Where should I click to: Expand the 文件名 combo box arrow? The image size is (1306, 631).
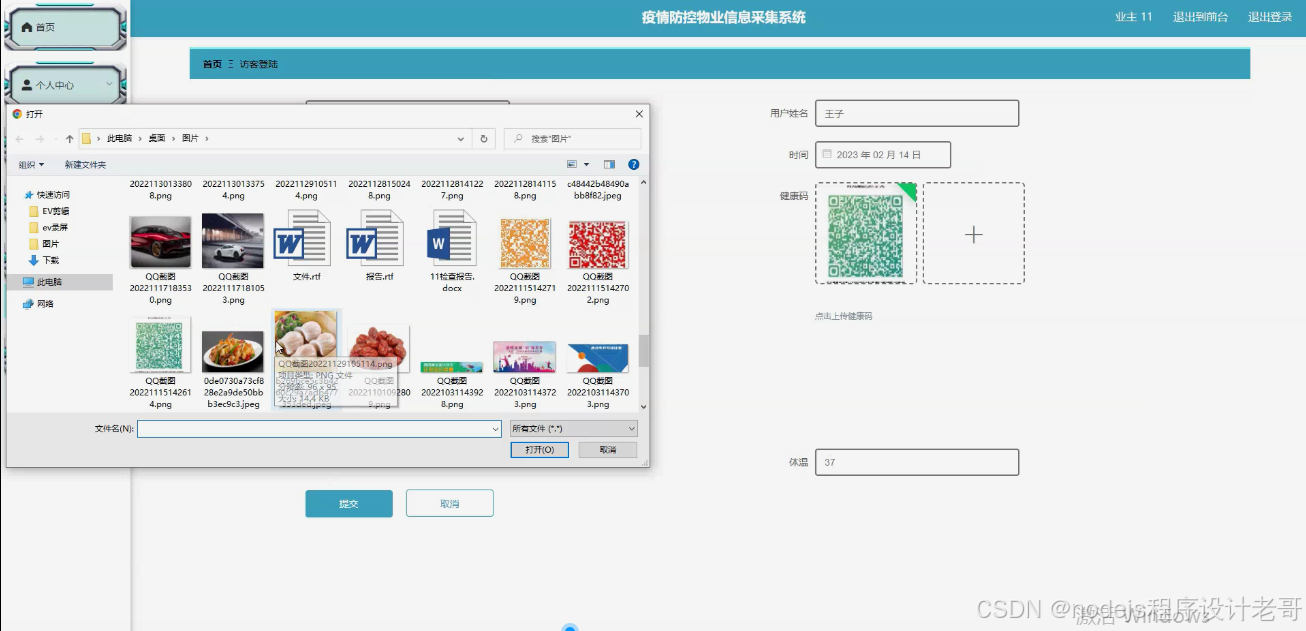click(x=495, y=428)
